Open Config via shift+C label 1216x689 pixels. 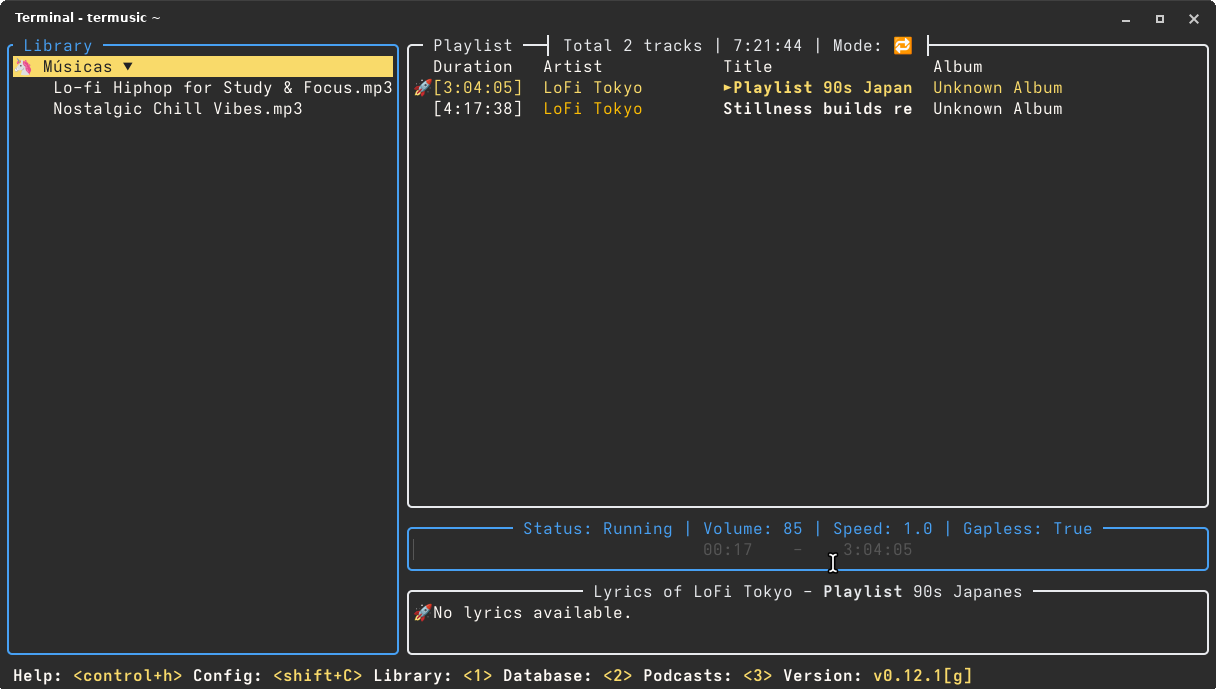coord(317,676)
